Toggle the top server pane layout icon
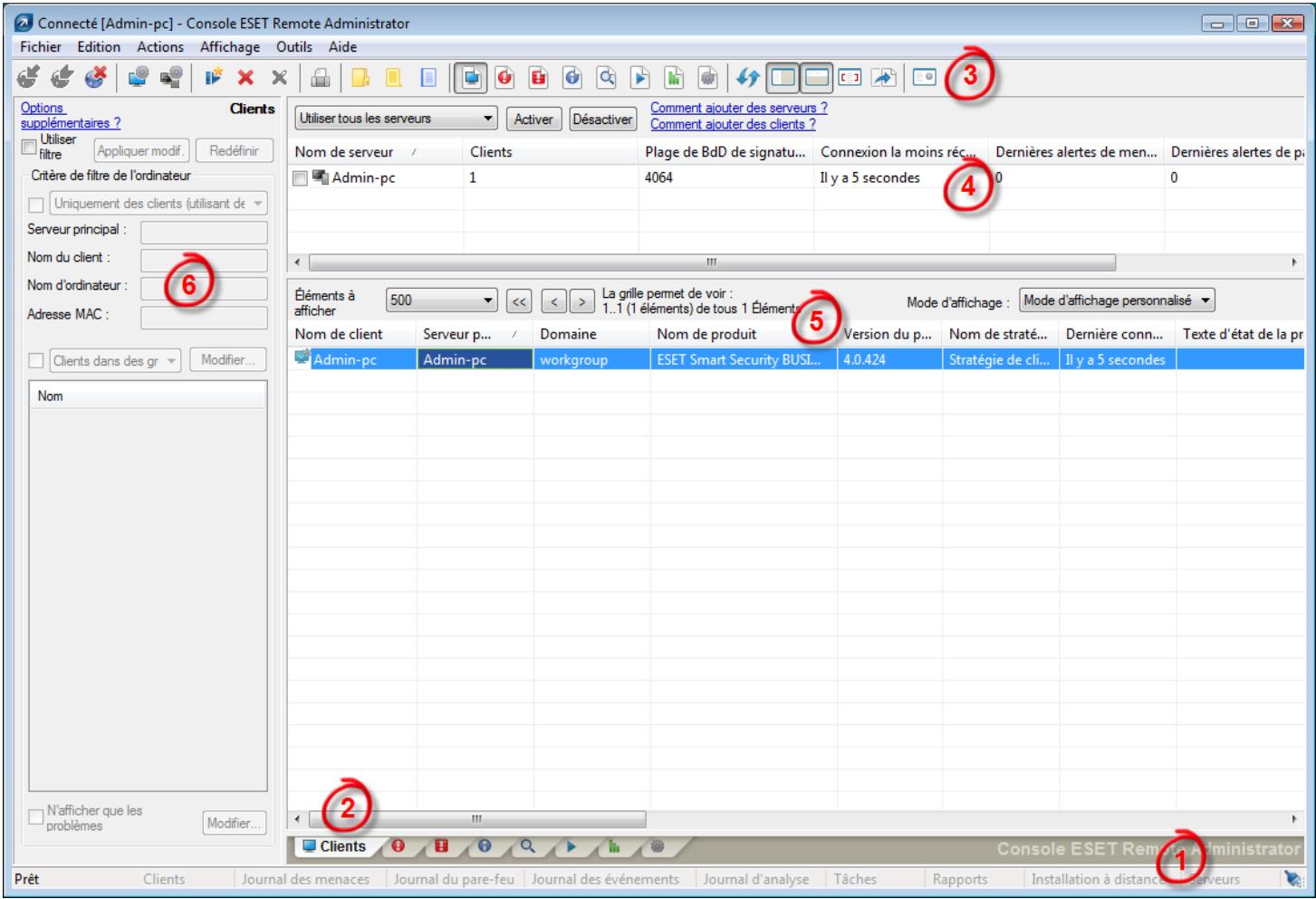The width and height of the screenshot is (1316, 899). pyautogui.click(x=817, y=79)
